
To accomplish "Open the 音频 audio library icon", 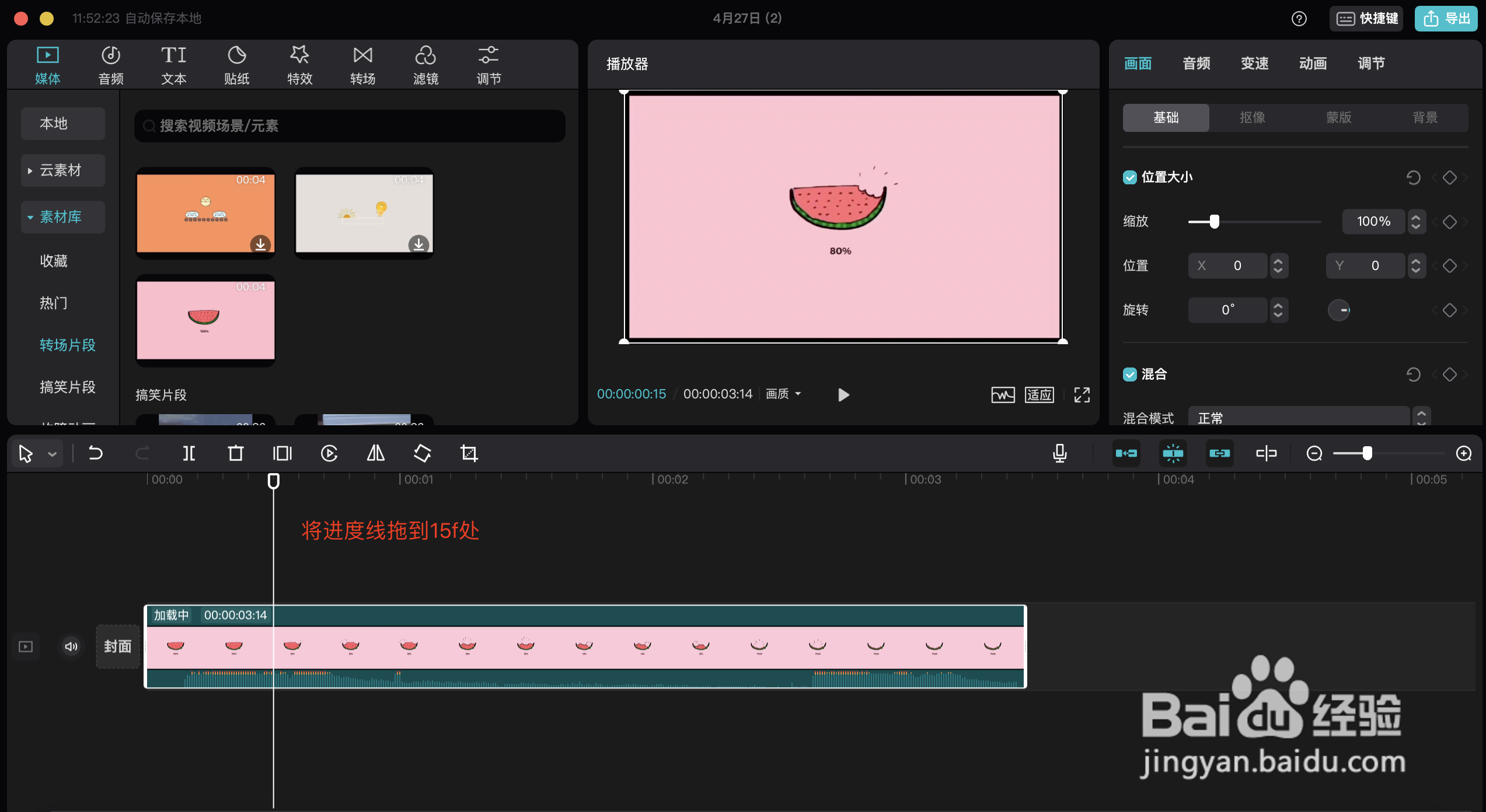I will (x=111, y=65).
